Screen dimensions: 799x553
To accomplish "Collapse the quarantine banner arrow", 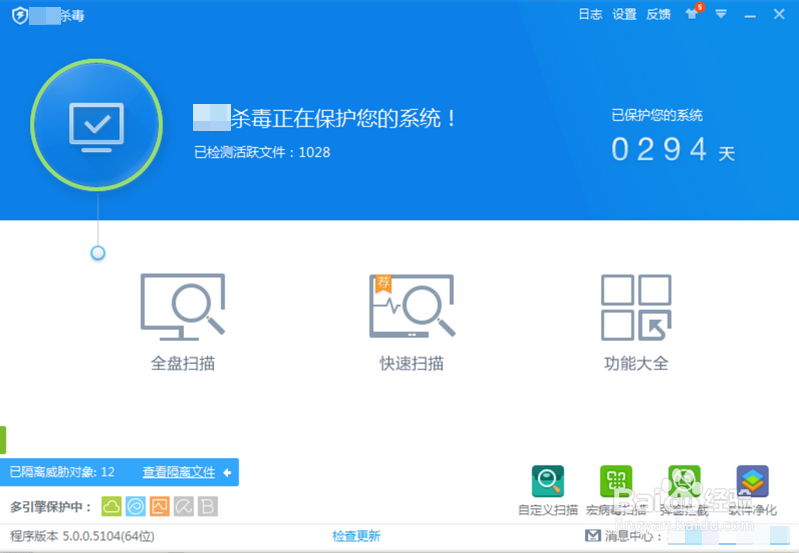I will click(x=227, y=472).
